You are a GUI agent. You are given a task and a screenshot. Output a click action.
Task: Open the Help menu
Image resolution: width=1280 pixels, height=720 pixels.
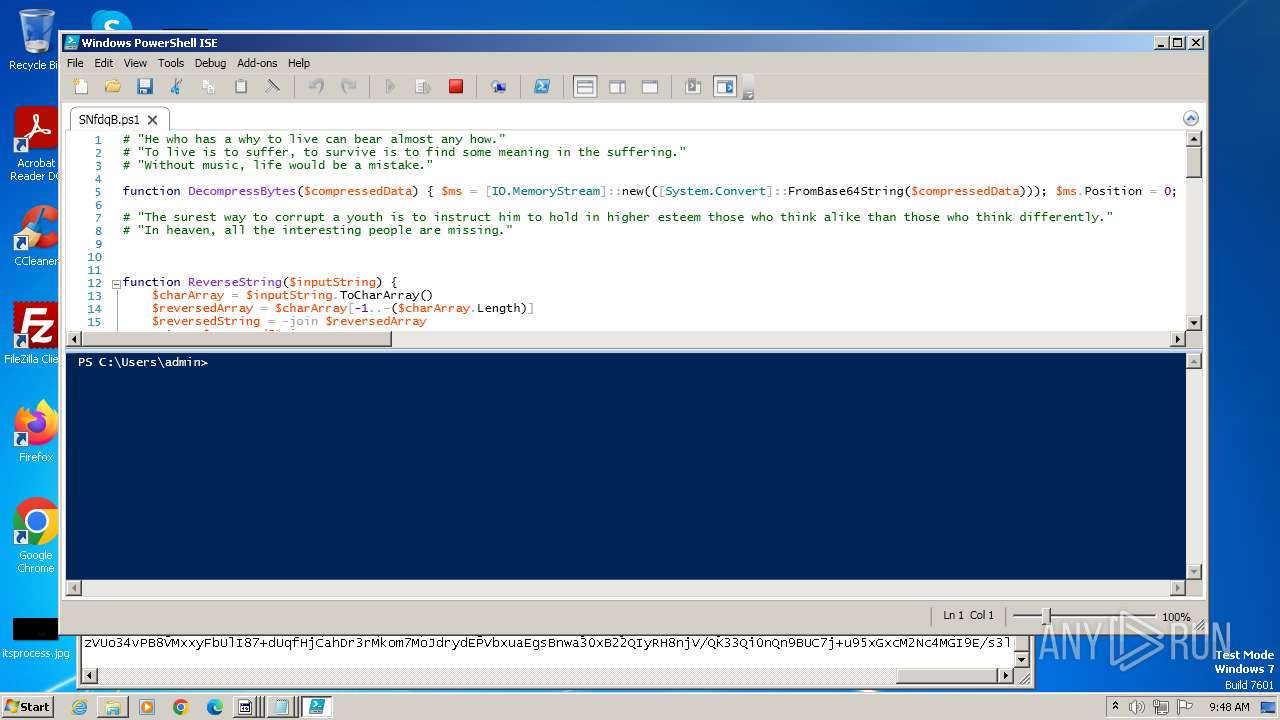(x=299, y=63)
